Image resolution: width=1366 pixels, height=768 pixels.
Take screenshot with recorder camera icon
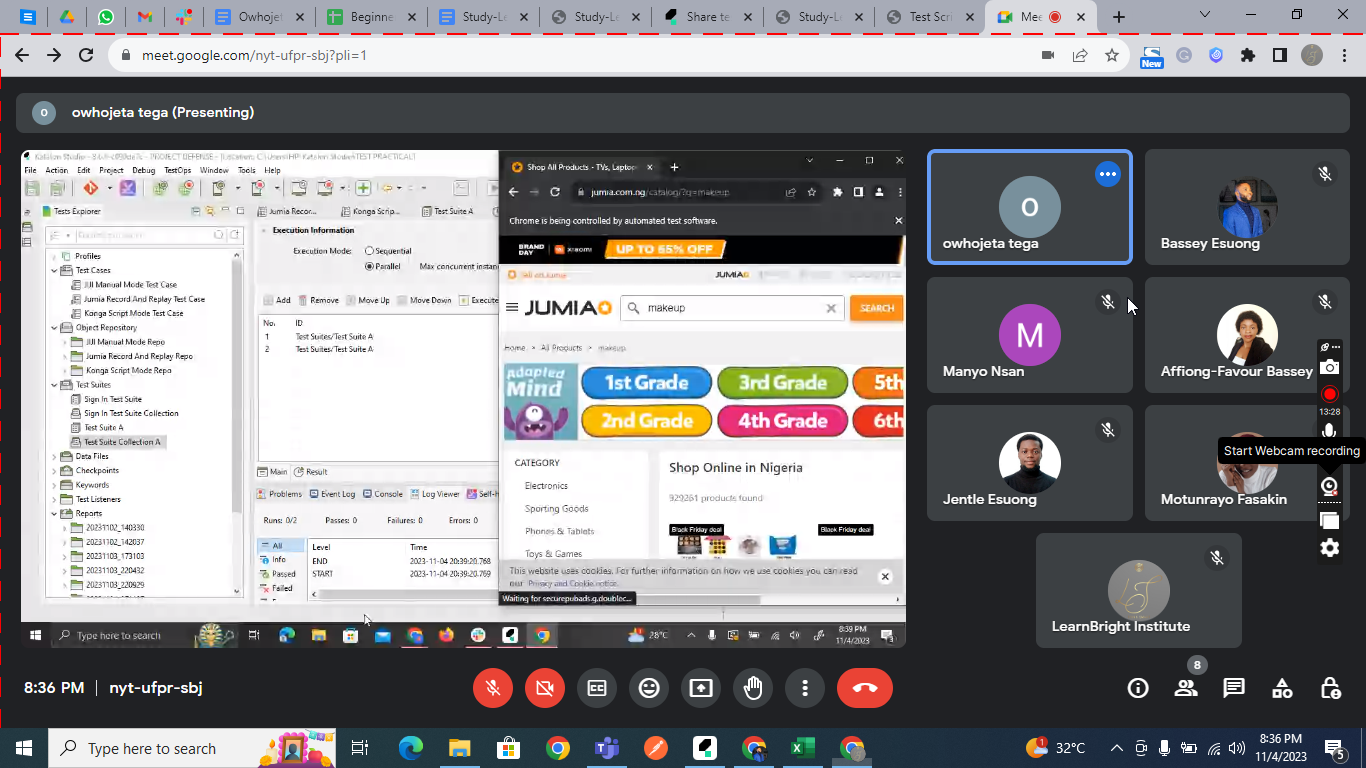click(1329, 367)
